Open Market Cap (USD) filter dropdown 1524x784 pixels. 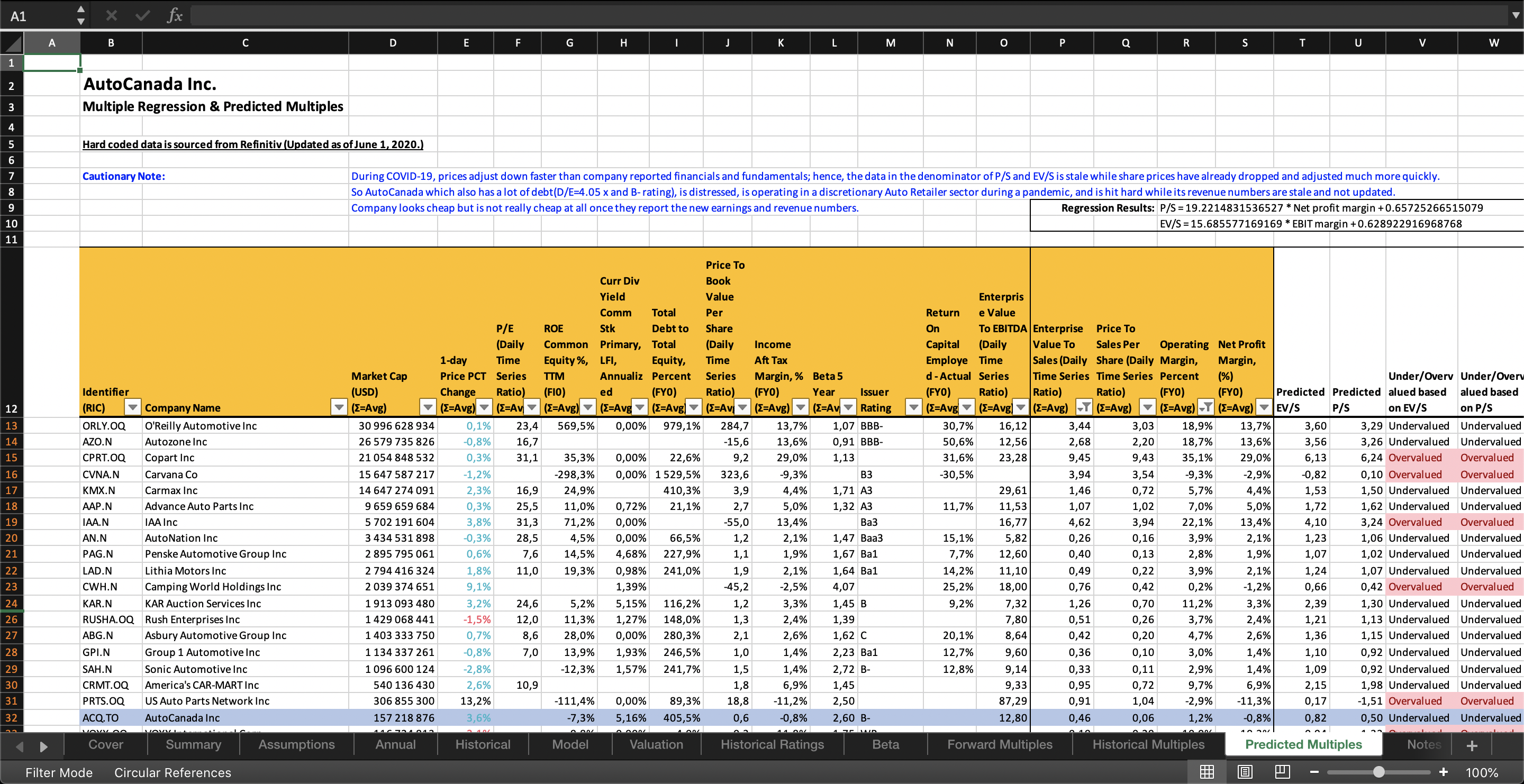[427, 407]
